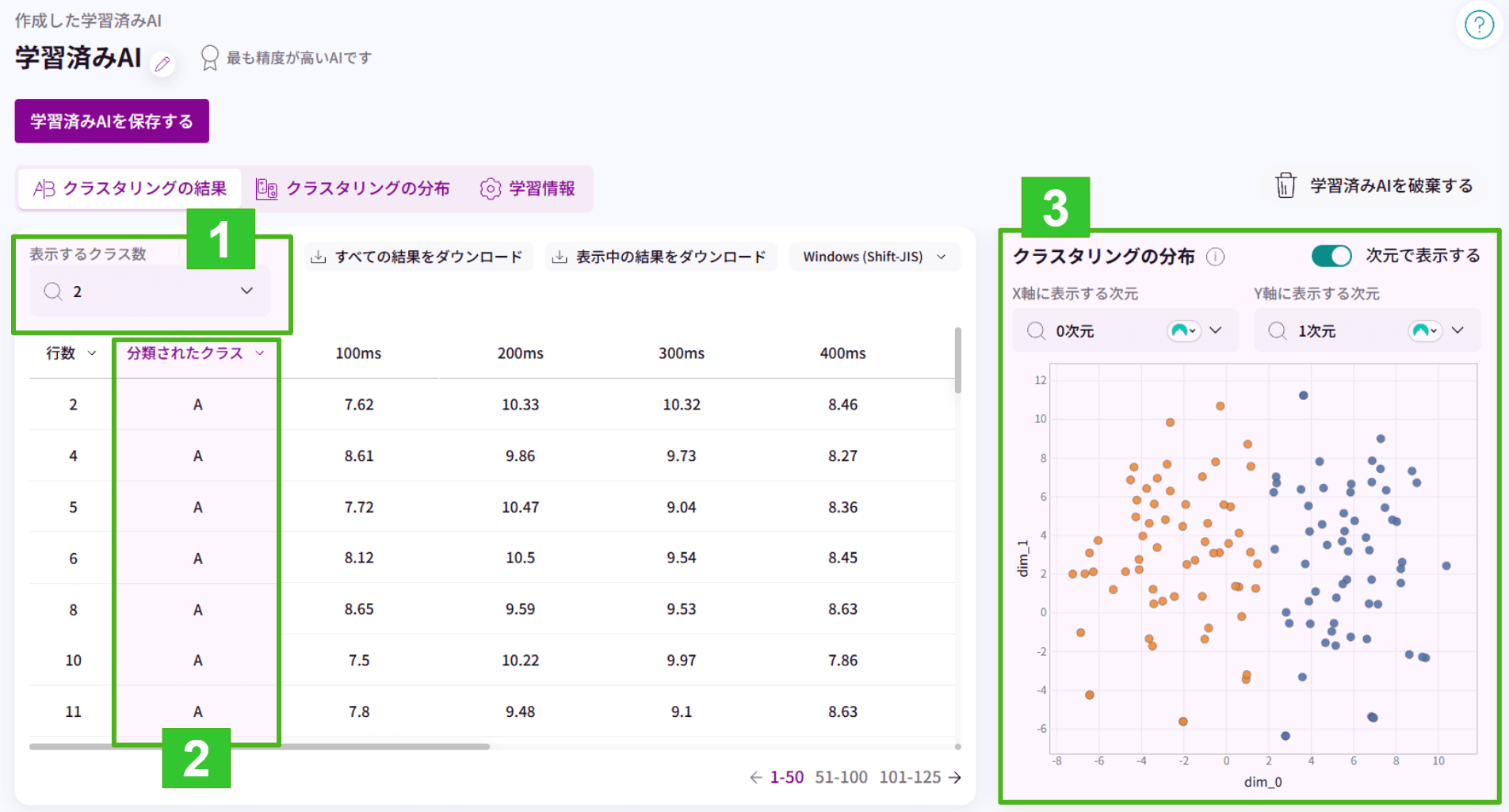Click the class A cell in row 2

click(197, 405)
